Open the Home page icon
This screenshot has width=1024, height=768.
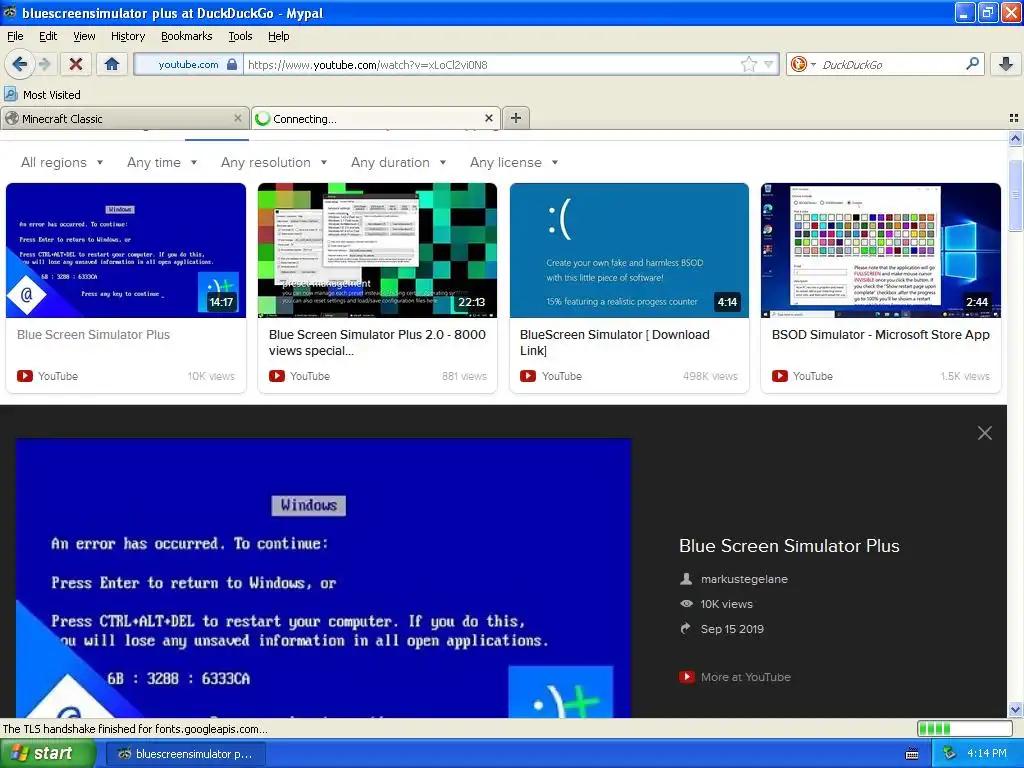pyautogui.click(x=112, y=64)
